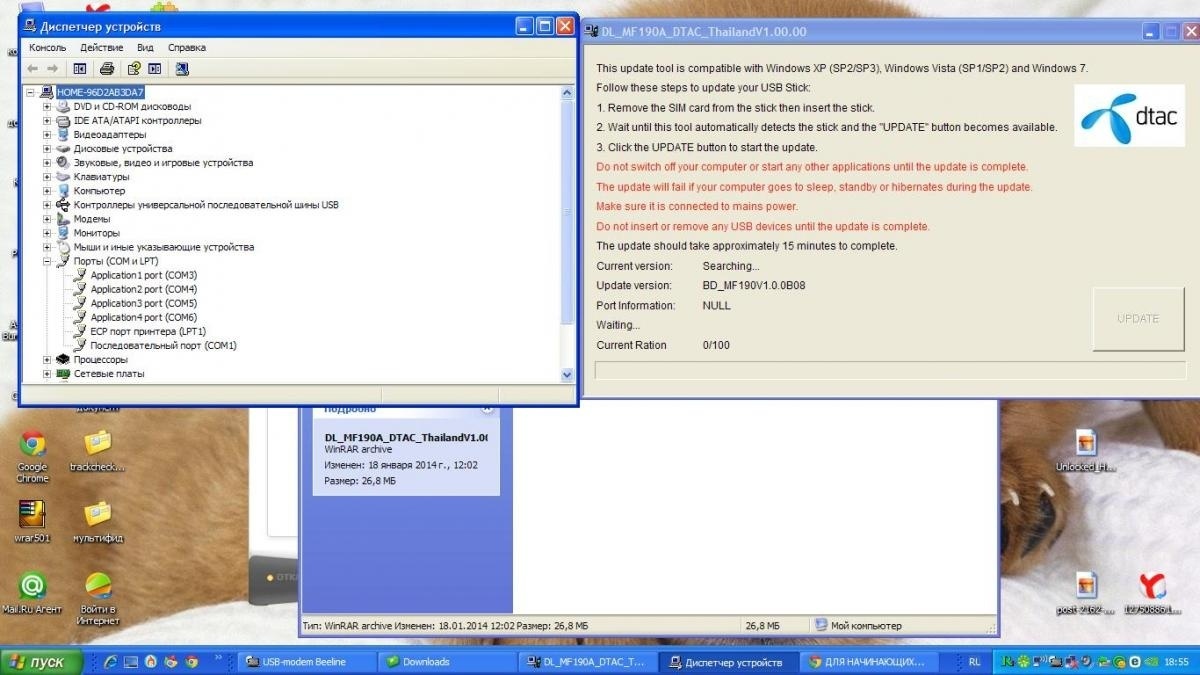Click scroll down arrow in device tree

click(x=568, y=375)
